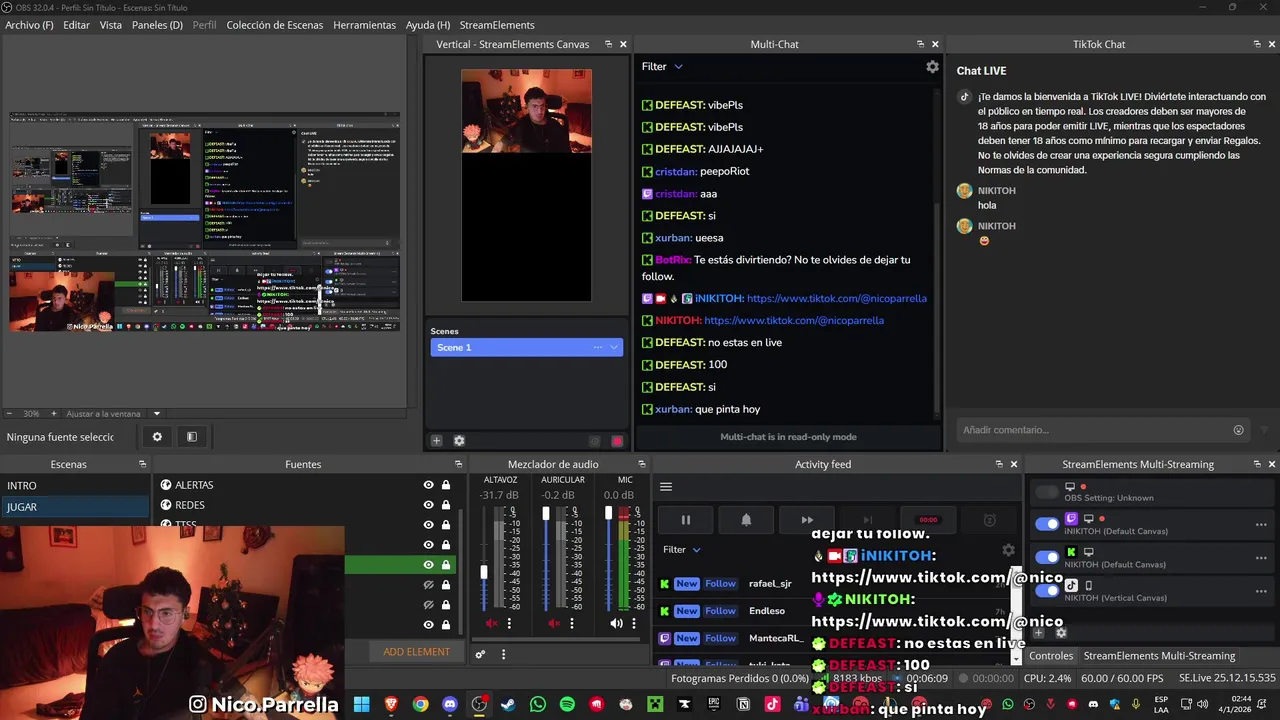Click the Vertical Canvas webcam preview
Viewport: 1280px width, 720px height.
point(526,110)
